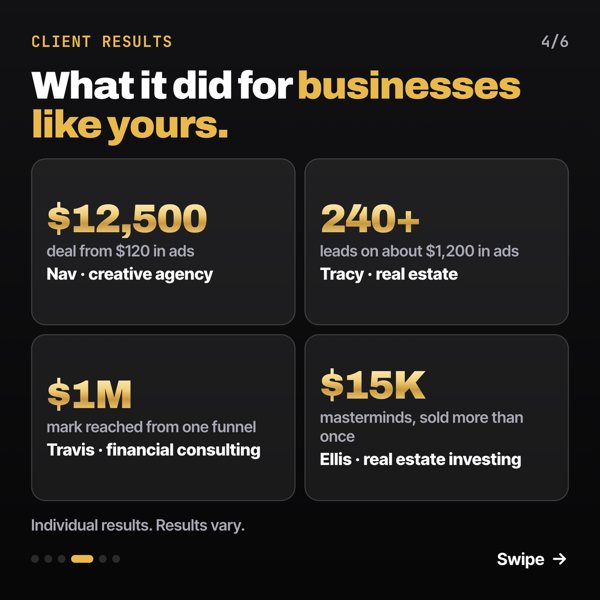600x600 pixels.
Task: Click the Swipe arrow icon
Action: [559, 559]
